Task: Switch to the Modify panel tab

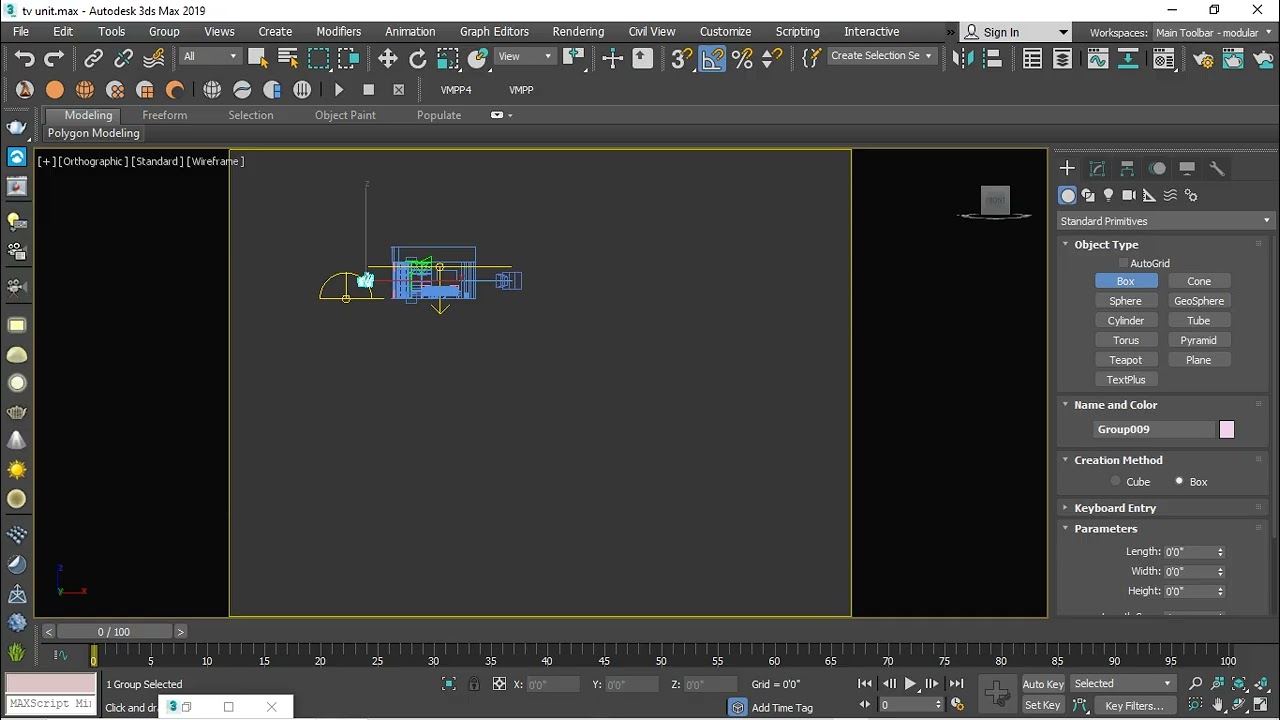Action: point(1097,169)
